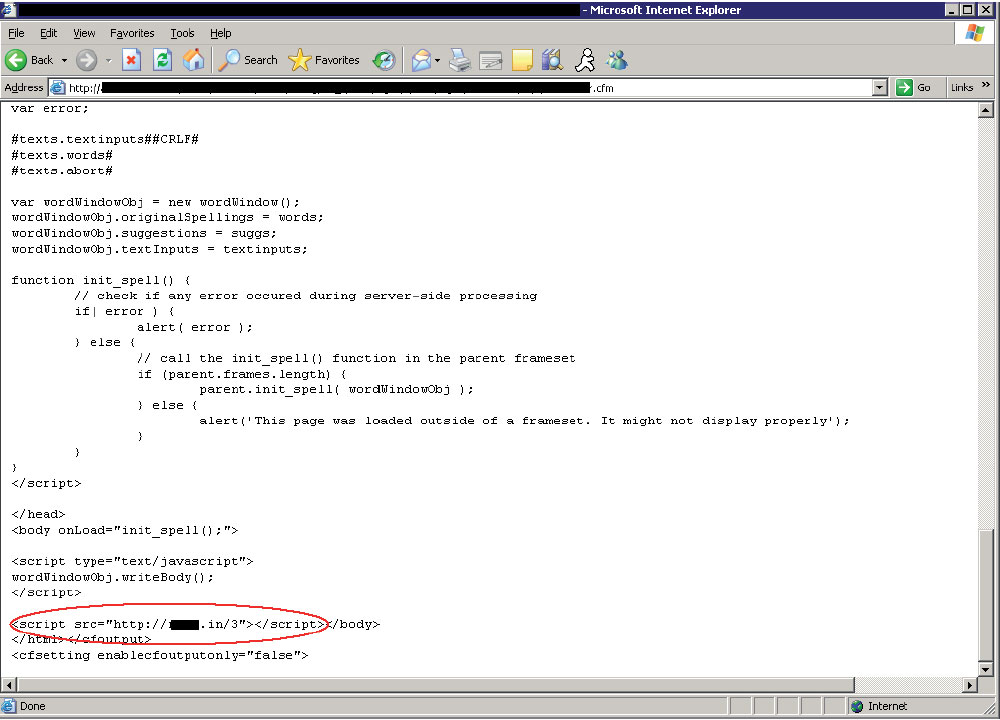Open the View menu
This screenshot has height=720, width=1000.
(84, 33)
